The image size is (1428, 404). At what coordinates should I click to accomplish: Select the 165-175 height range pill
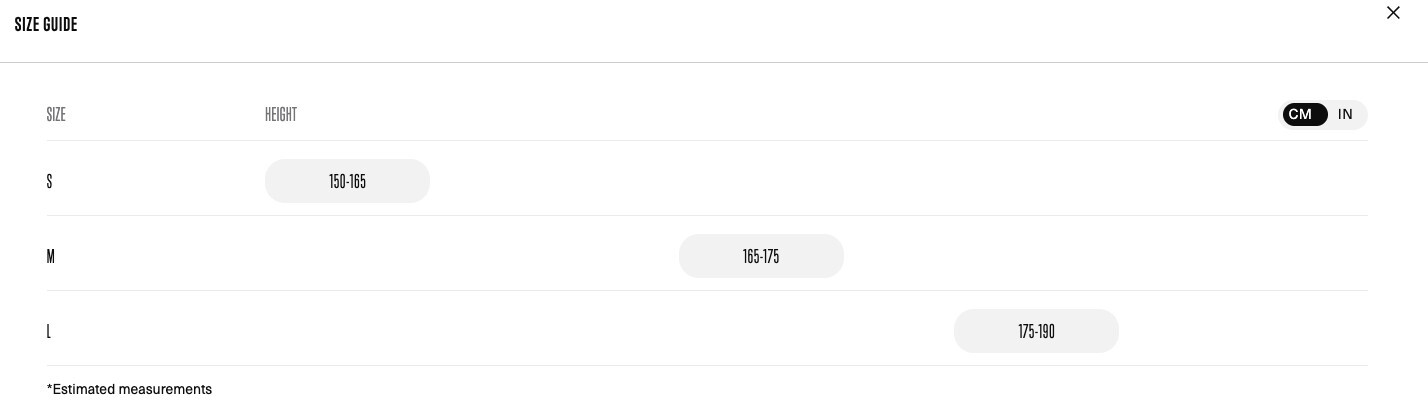click(761, 256)
